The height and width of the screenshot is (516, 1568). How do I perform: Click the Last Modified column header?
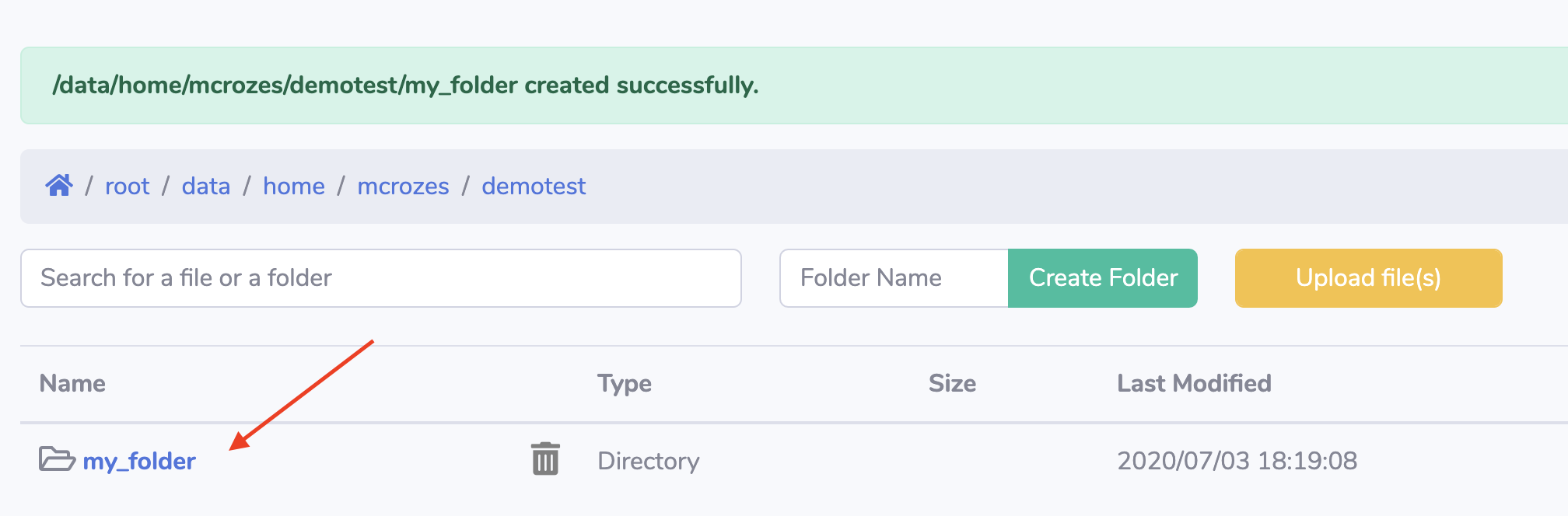coord(1194,383)
